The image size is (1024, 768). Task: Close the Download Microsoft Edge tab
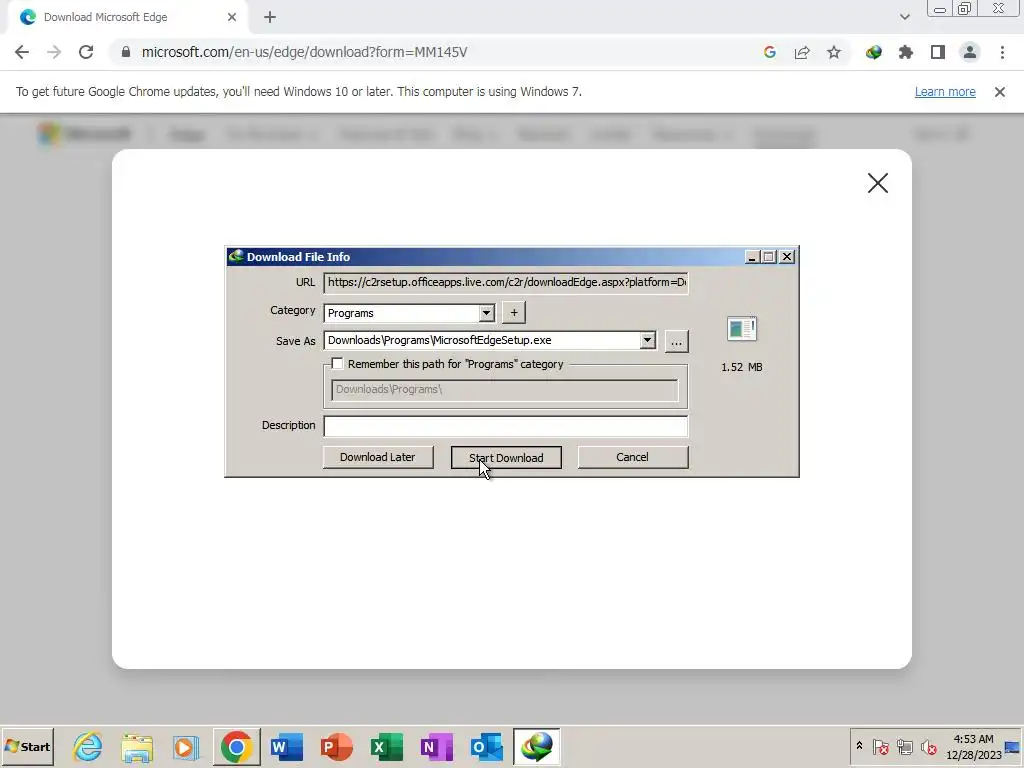click(x=232, y=17)
